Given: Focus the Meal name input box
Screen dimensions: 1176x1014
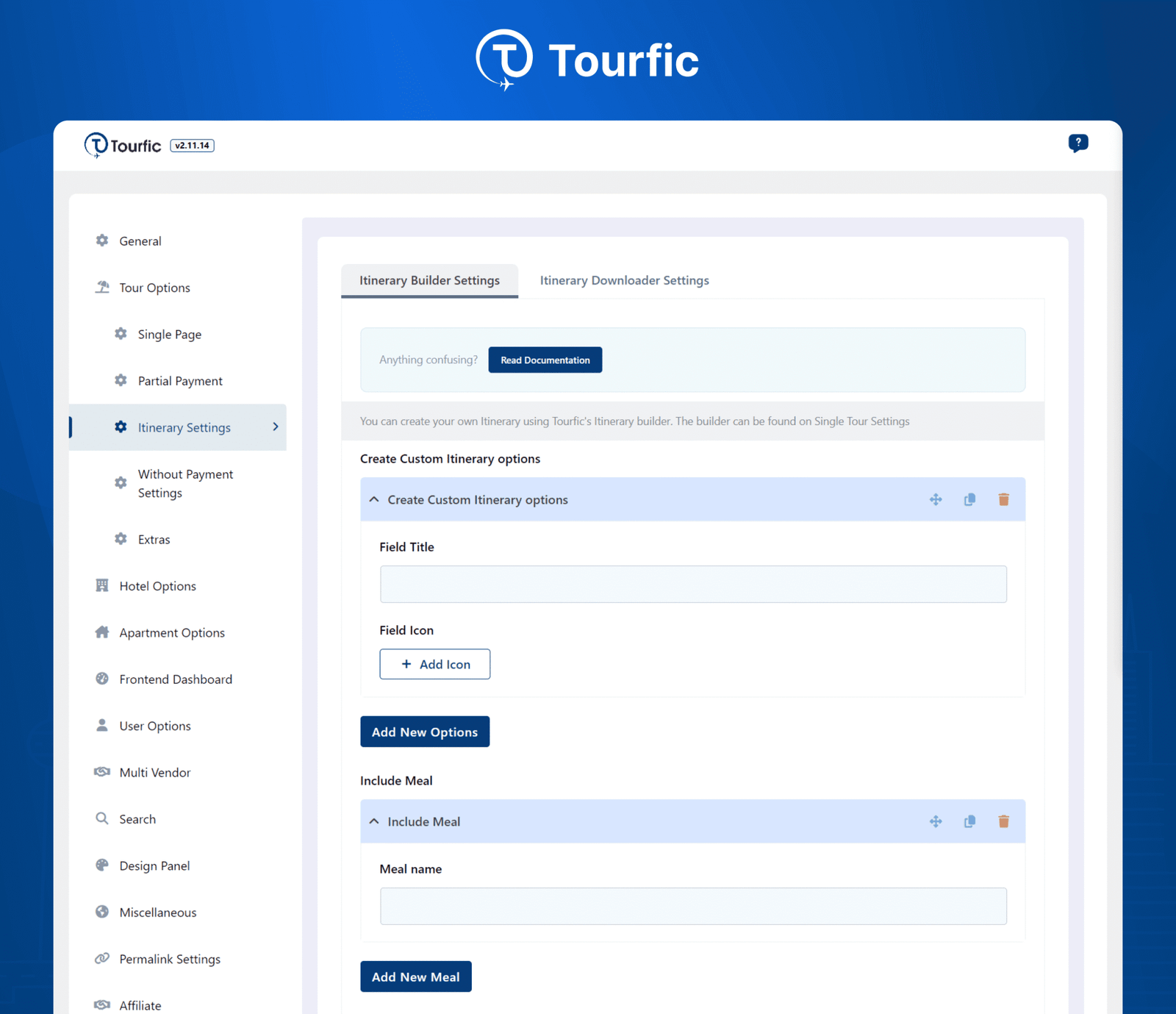Looking at the screenshot, I should [693, 906].
